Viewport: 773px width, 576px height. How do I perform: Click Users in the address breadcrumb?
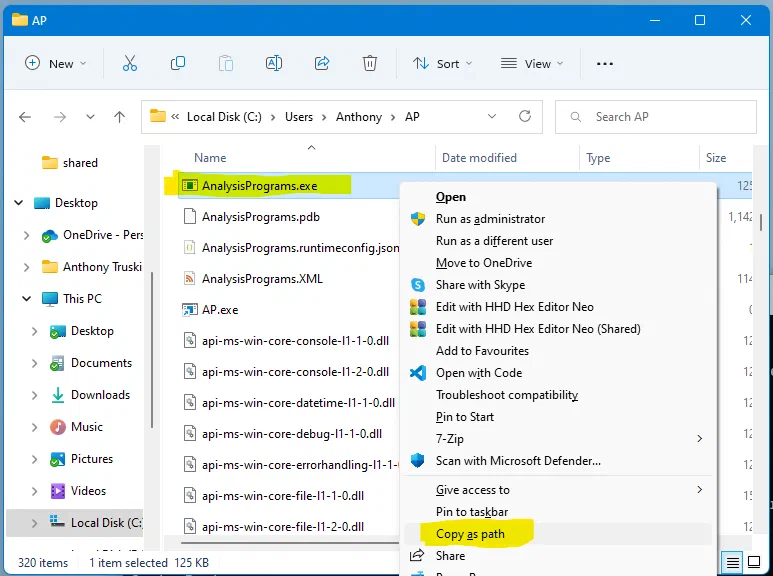pos(299,117)
